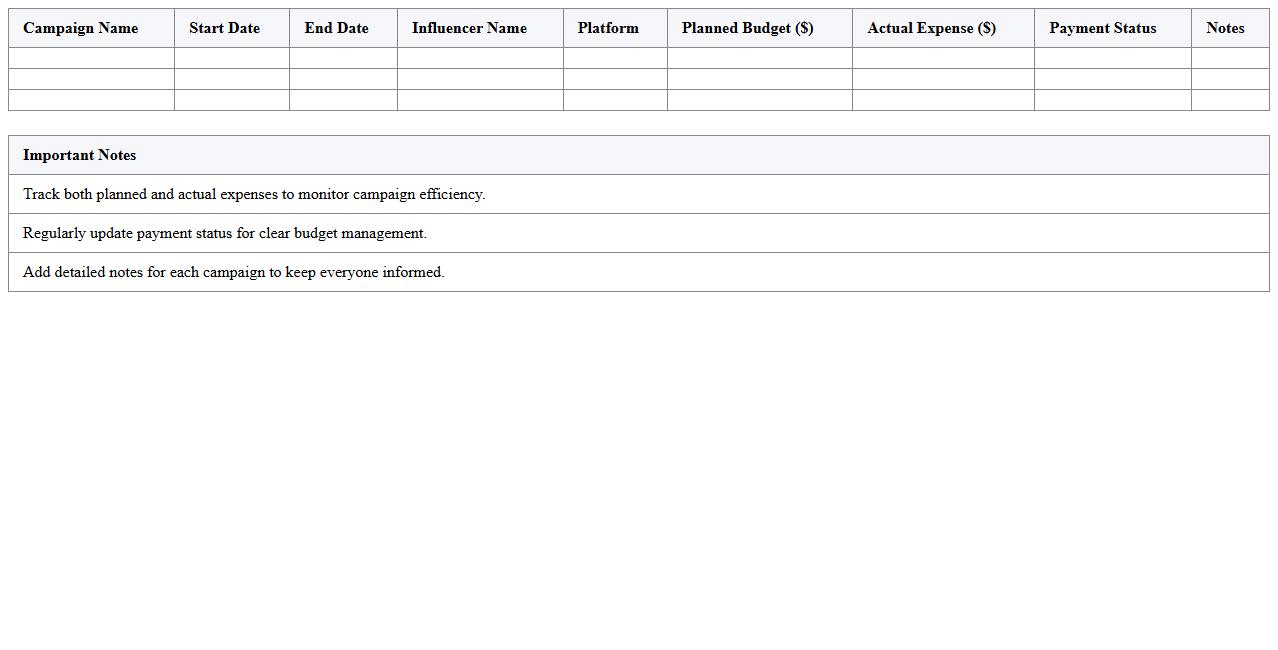The image size is (1278, 650).
Task: Click the End Date column header
Action: (x=336, y=28)
